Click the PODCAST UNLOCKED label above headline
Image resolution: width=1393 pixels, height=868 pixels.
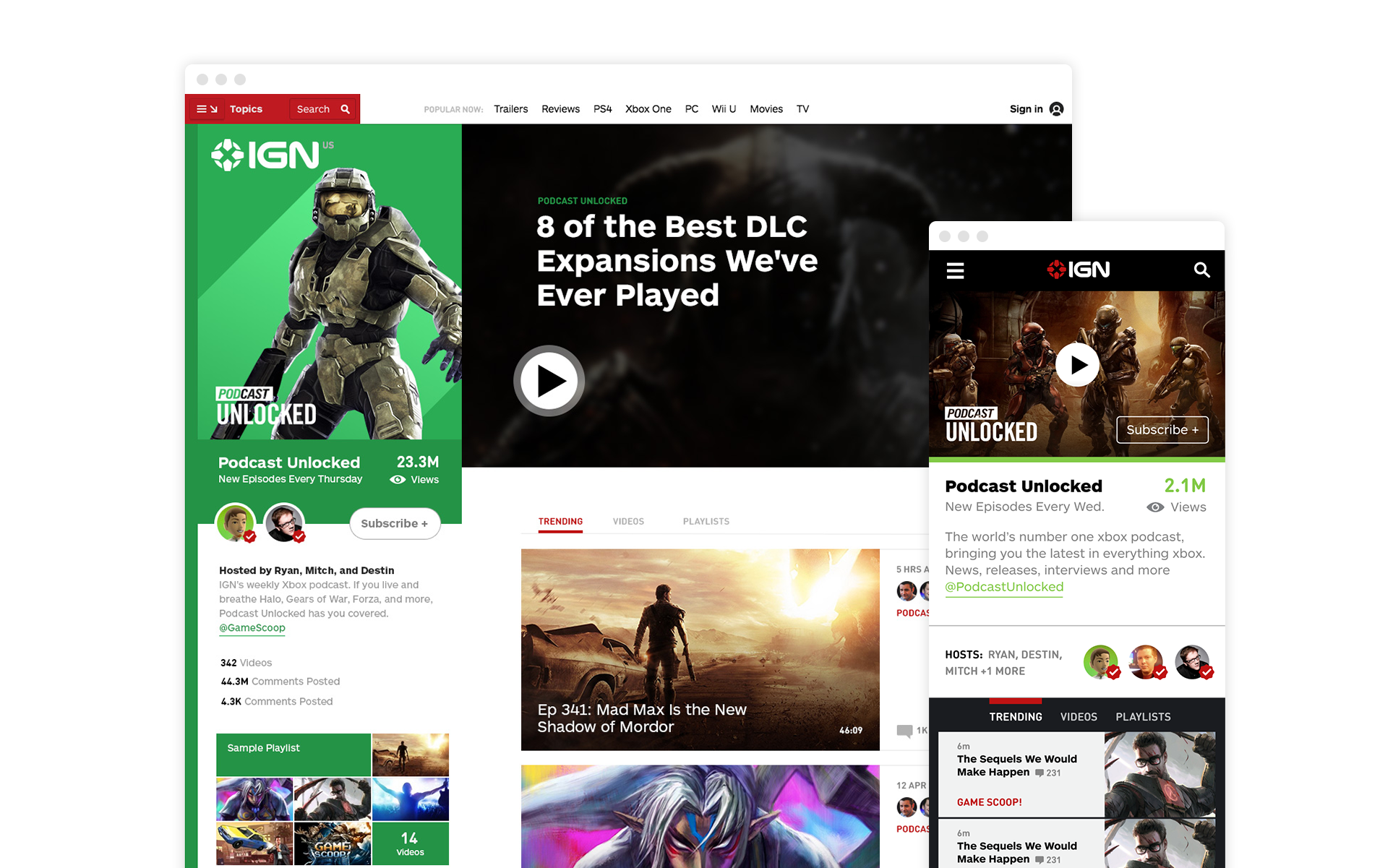pos(582,201)
